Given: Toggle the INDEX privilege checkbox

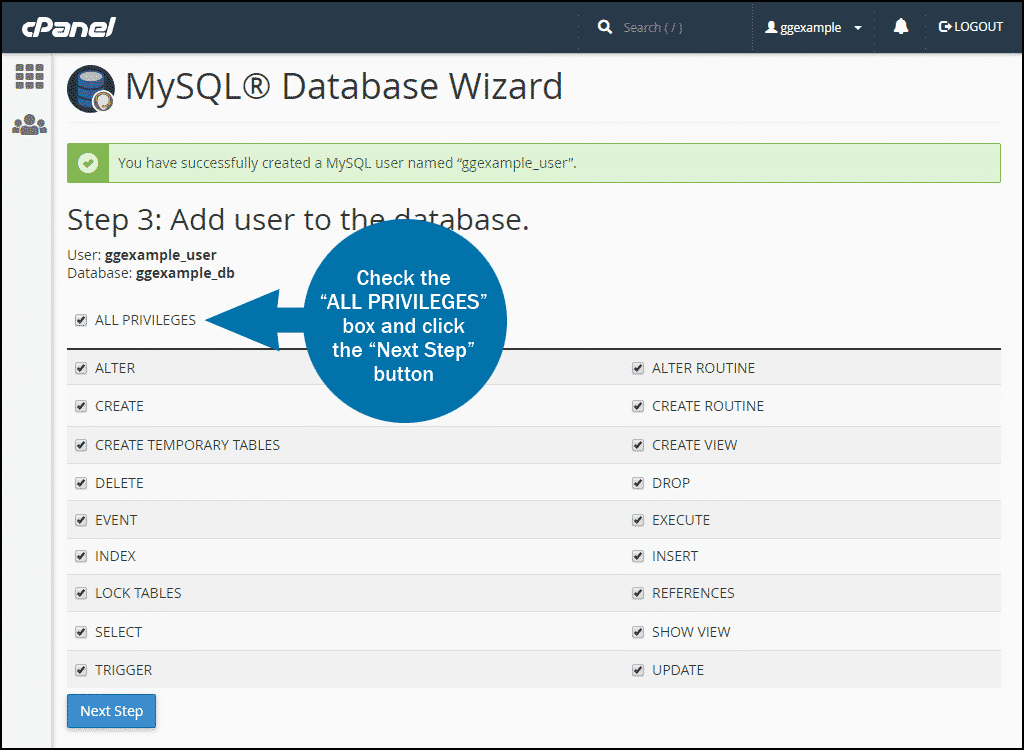Looking at the screenshot, I should click(x=81, y=557).
